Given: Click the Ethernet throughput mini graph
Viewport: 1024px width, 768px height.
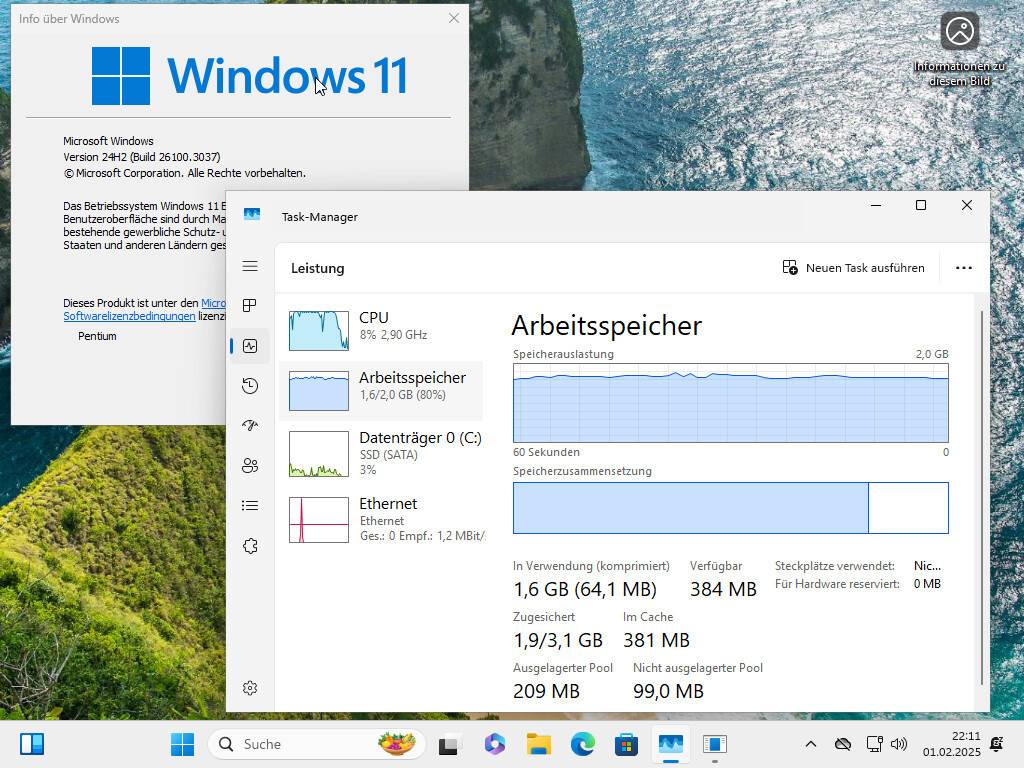Looking at the screenshot, I should pyautogui.click(x=319, y=520).
